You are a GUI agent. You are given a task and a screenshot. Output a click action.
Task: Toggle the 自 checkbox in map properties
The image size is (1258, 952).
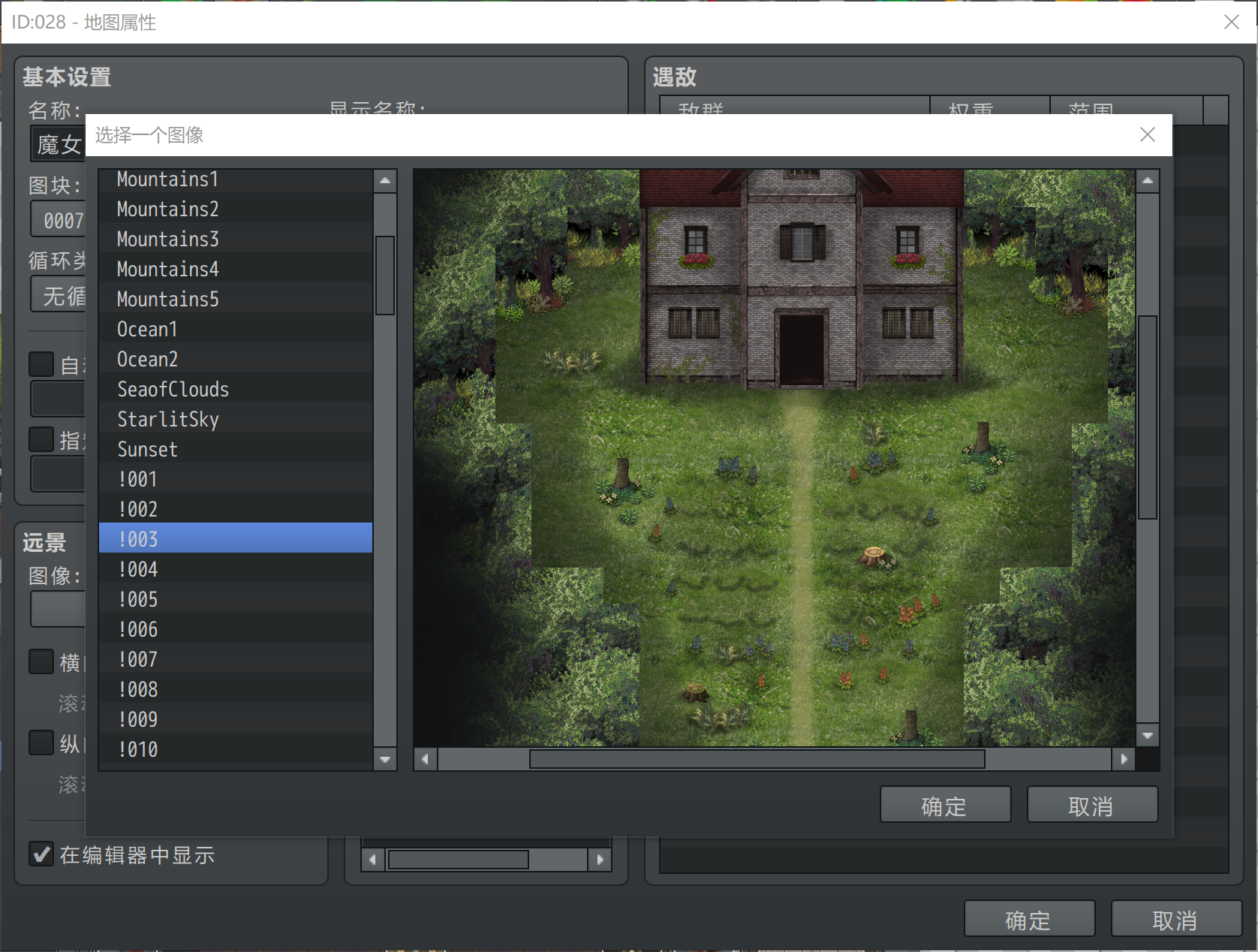pyautogui.click(x=41, y=364)
